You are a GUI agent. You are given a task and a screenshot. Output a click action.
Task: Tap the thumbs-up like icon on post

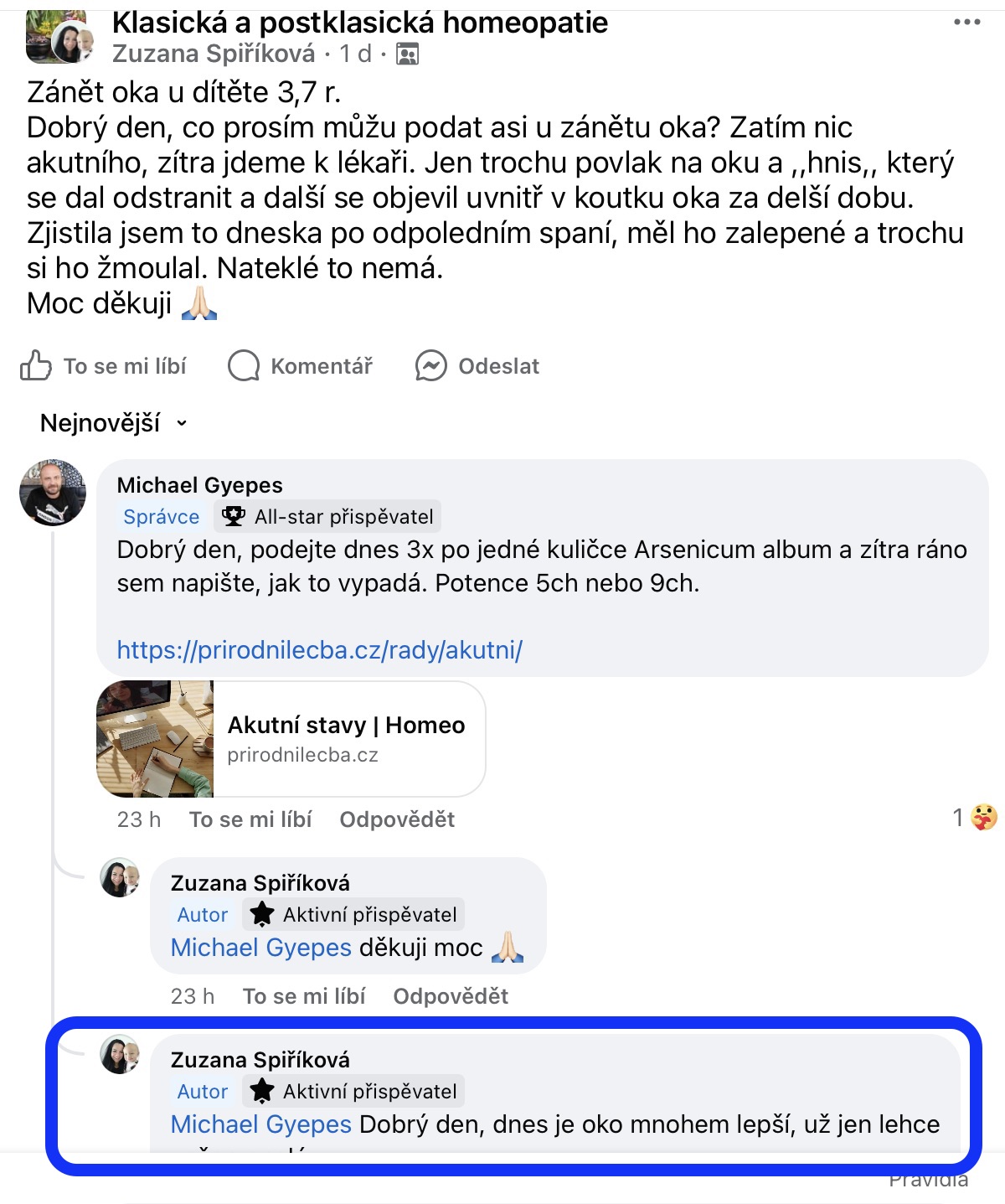36,366
